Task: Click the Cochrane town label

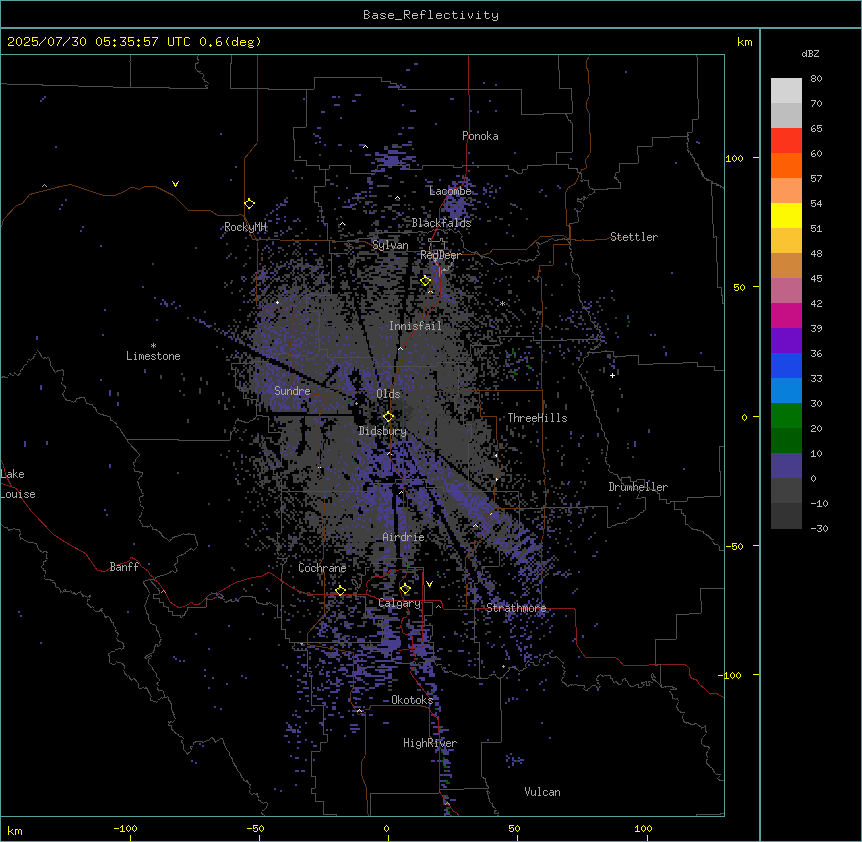Action: pyautogui.click(x=322, y=568)
